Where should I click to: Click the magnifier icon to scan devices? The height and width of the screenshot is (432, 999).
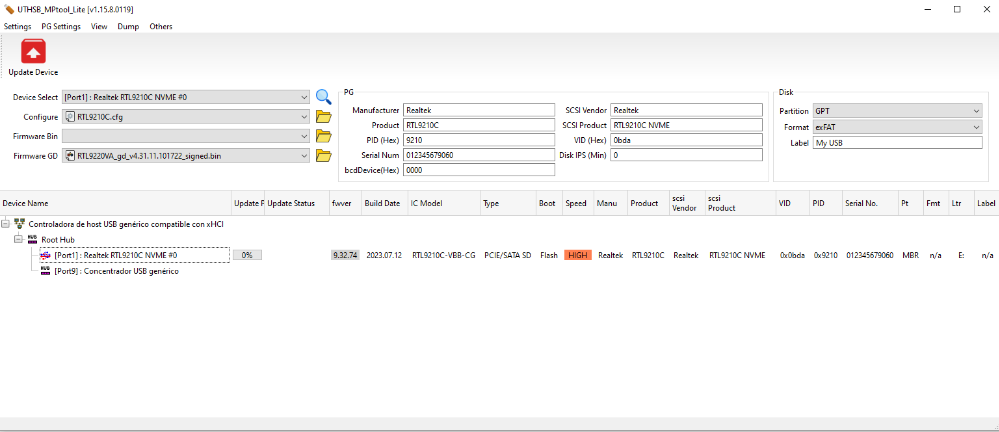(x=323, y=97)
